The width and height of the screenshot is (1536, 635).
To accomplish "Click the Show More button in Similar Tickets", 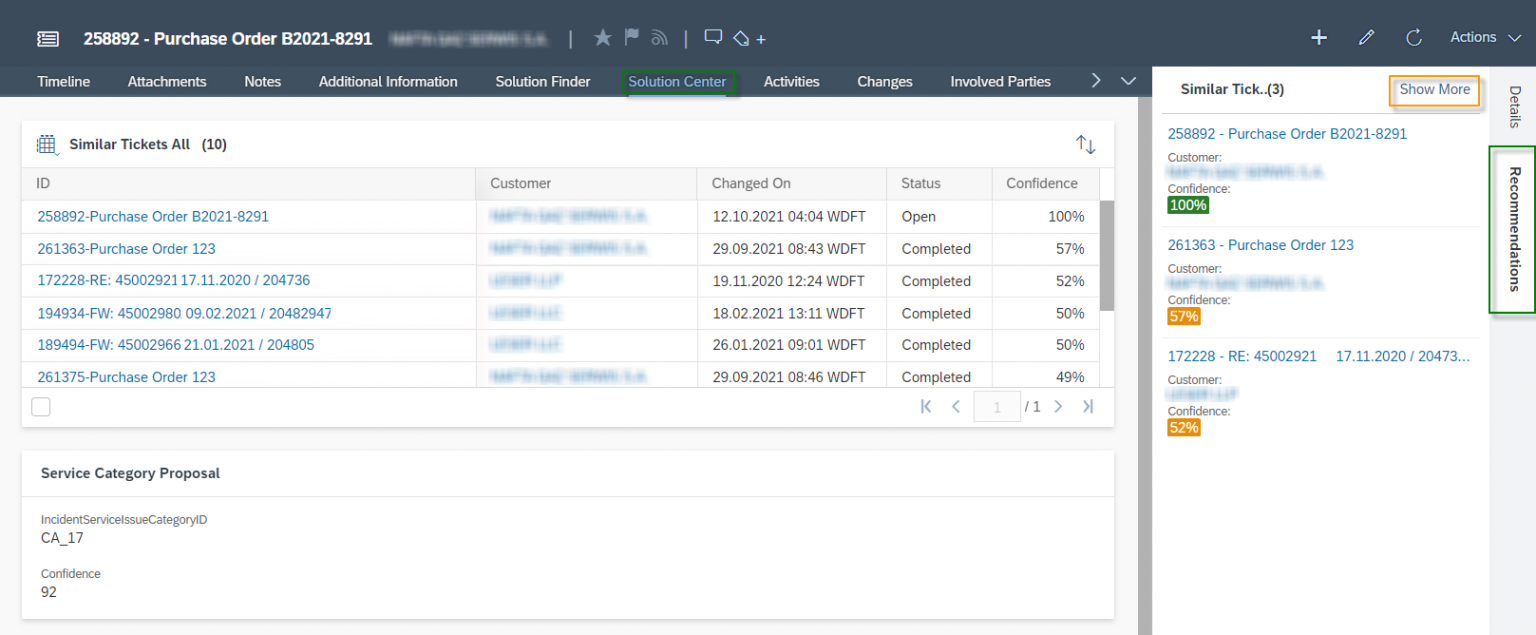I will pyautogui.click(x=1434, y=90).
